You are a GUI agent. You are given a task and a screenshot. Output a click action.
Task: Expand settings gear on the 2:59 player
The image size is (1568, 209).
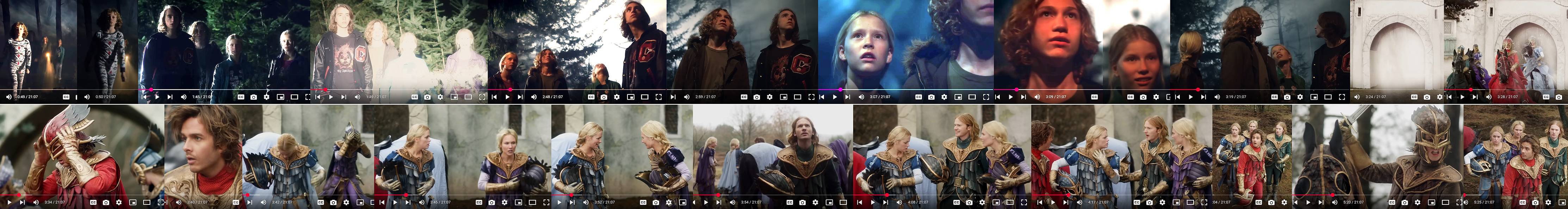[769, 97]
